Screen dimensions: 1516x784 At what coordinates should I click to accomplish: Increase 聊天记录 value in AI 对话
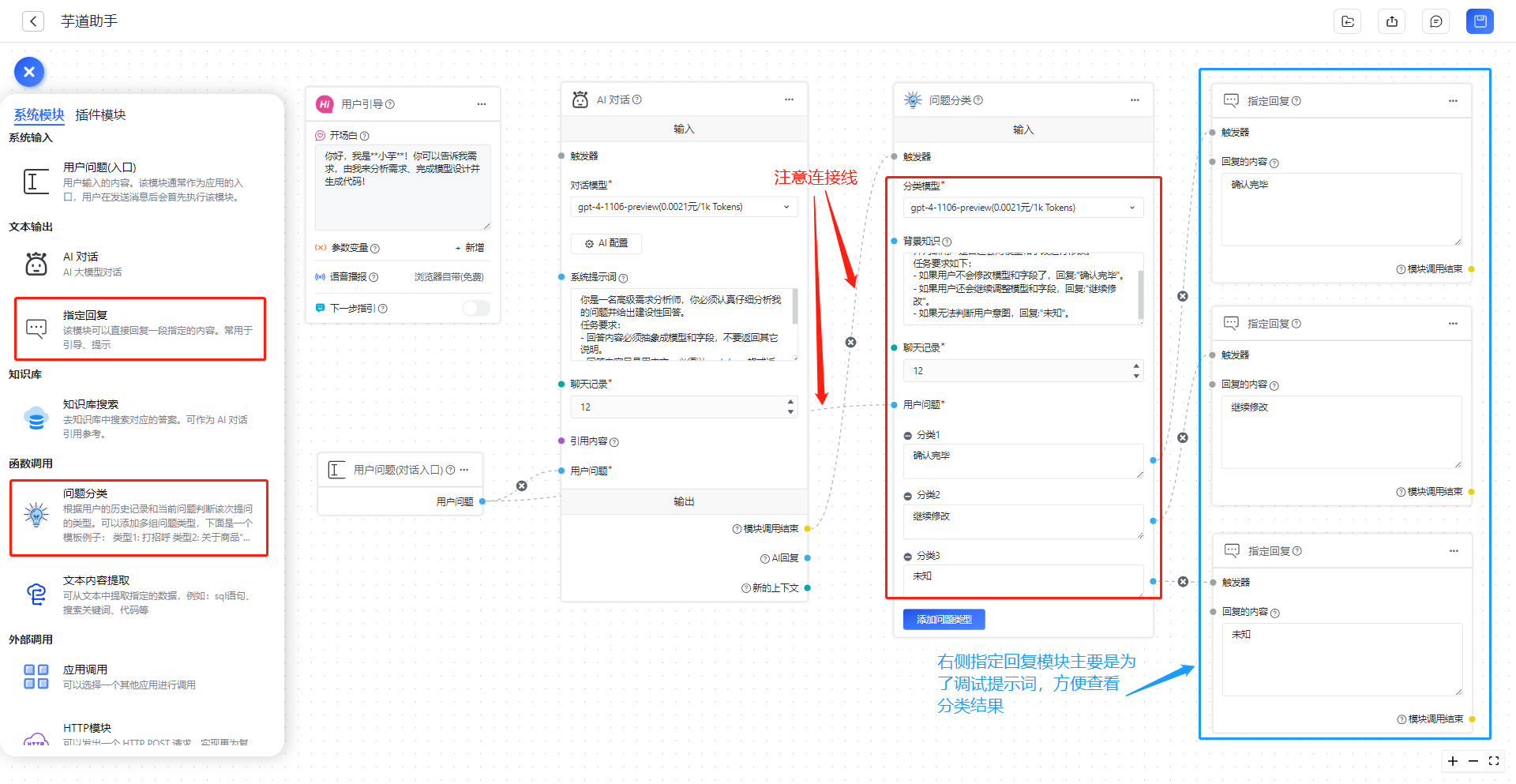(790, 402)
